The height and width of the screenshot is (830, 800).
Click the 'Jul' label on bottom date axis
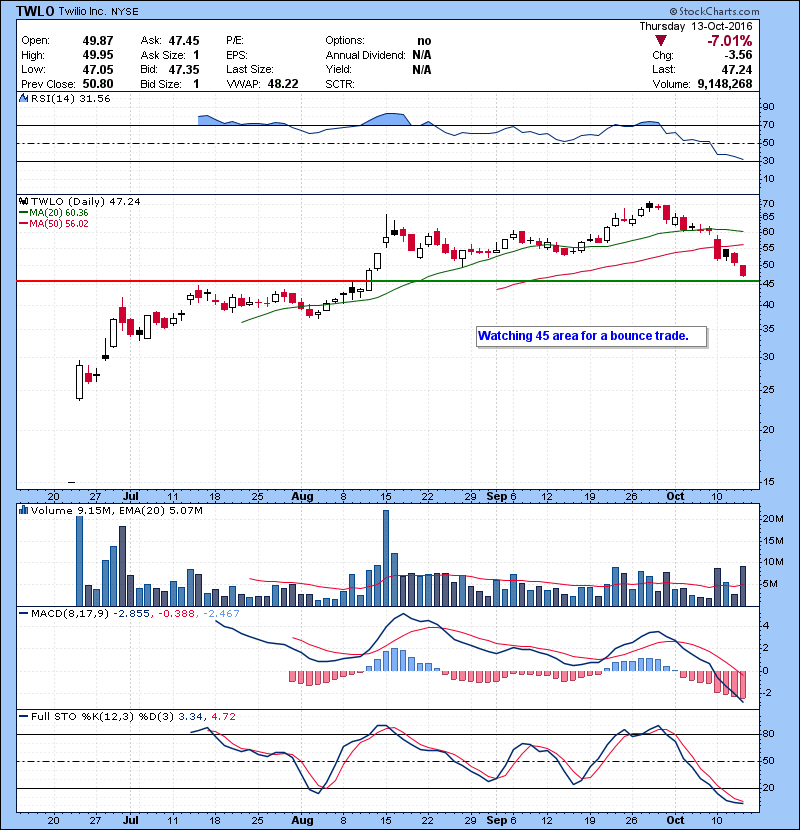coord(130,820)
